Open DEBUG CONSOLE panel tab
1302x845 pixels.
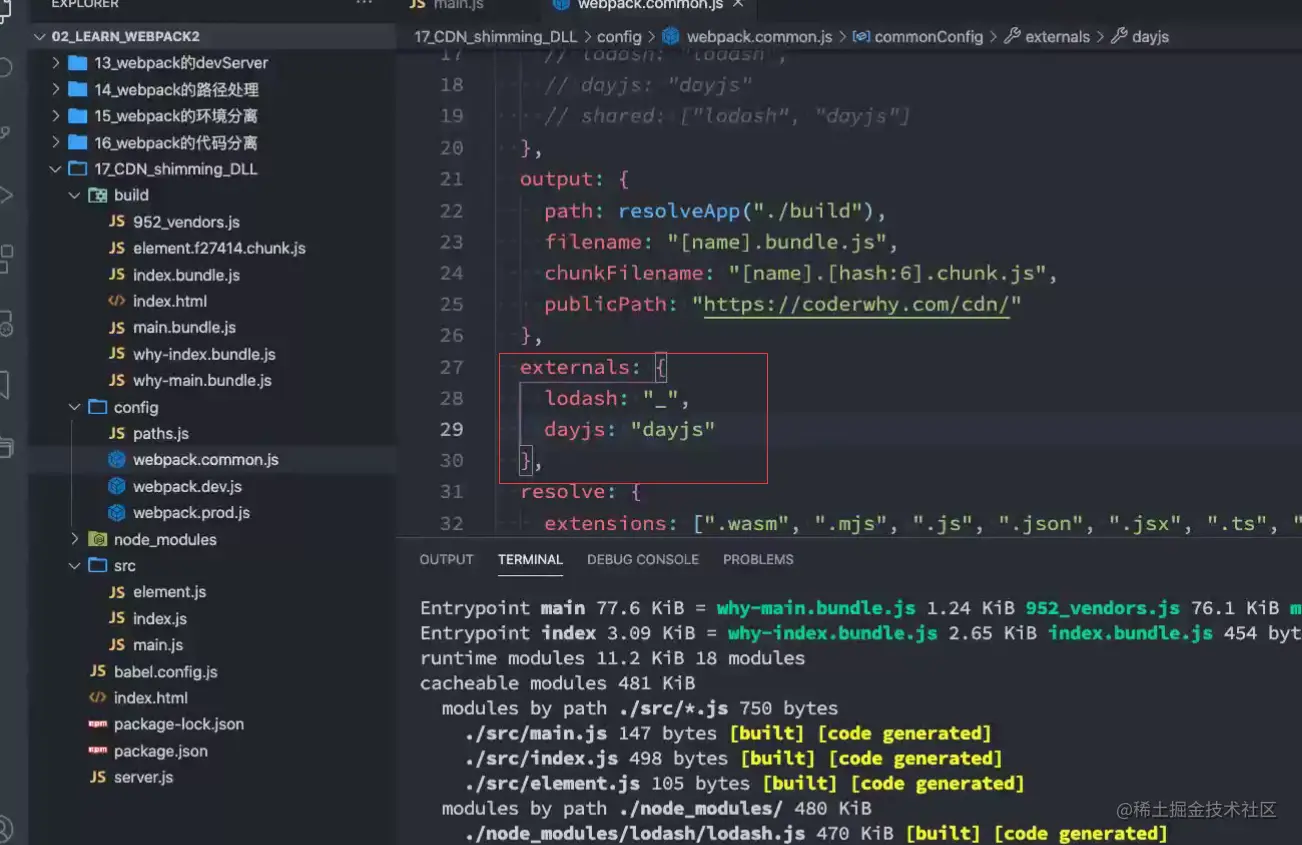coord(643,559)
